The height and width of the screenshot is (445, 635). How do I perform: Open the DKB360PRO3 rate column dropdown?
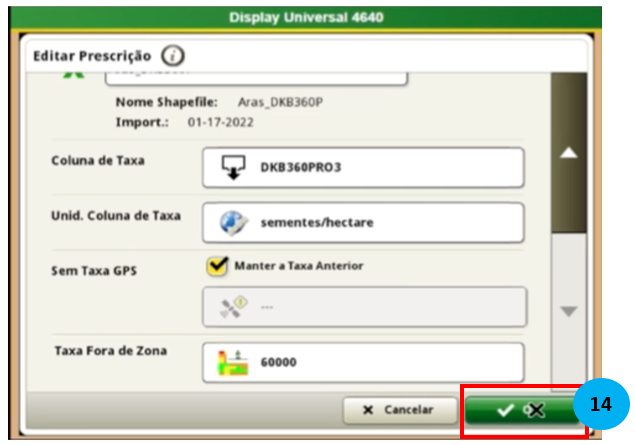click(x=362, y=167)
